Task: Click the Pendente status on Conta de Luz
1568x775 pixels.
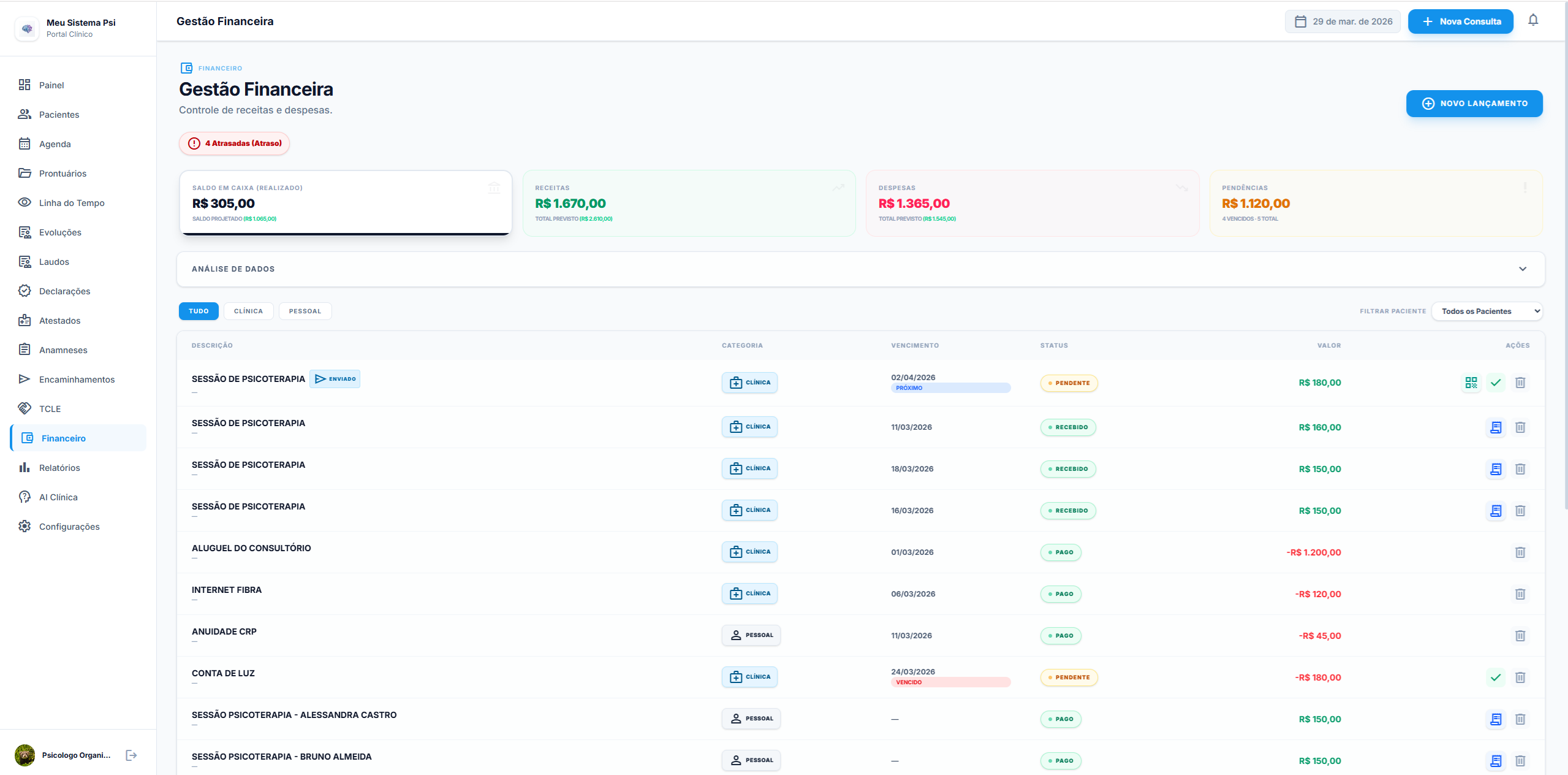Action: click(x=1069, y=678)
